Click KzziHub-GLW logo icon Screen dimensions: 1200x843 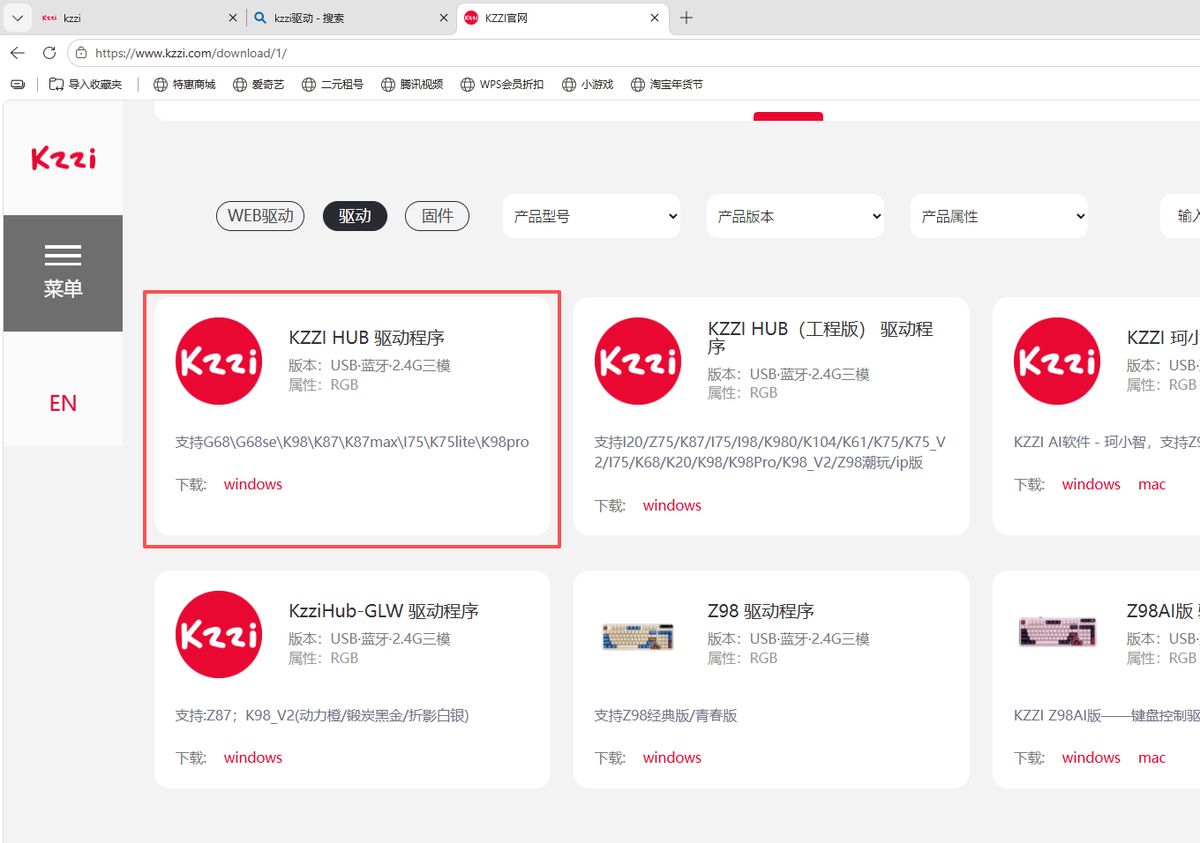click(219, 634)
